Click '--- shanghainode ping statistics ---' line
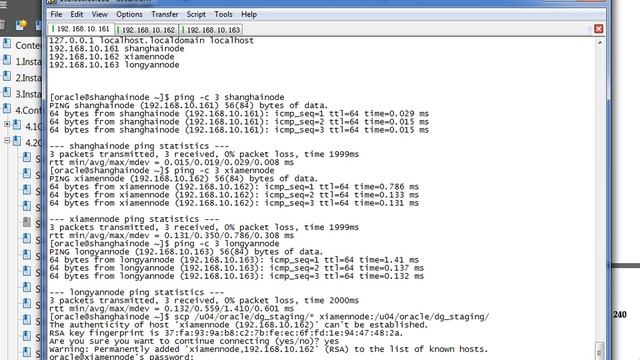This screenshot has height=360, width=640. tap(139, 146)
